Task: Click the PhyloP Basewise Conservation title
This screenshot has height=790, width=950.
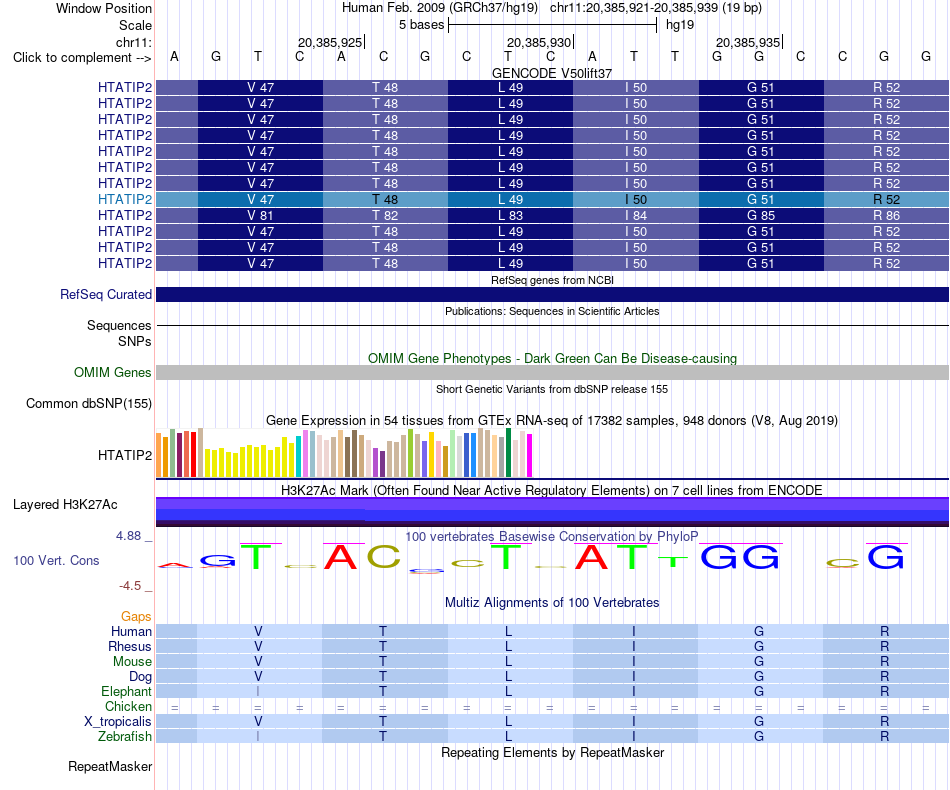Action: pyautogui.click(x=552, y=536)
